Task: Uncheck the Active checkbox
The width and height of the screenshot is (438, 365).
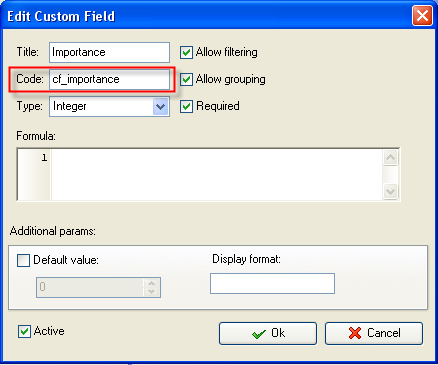Action: [x=24, y=331]
